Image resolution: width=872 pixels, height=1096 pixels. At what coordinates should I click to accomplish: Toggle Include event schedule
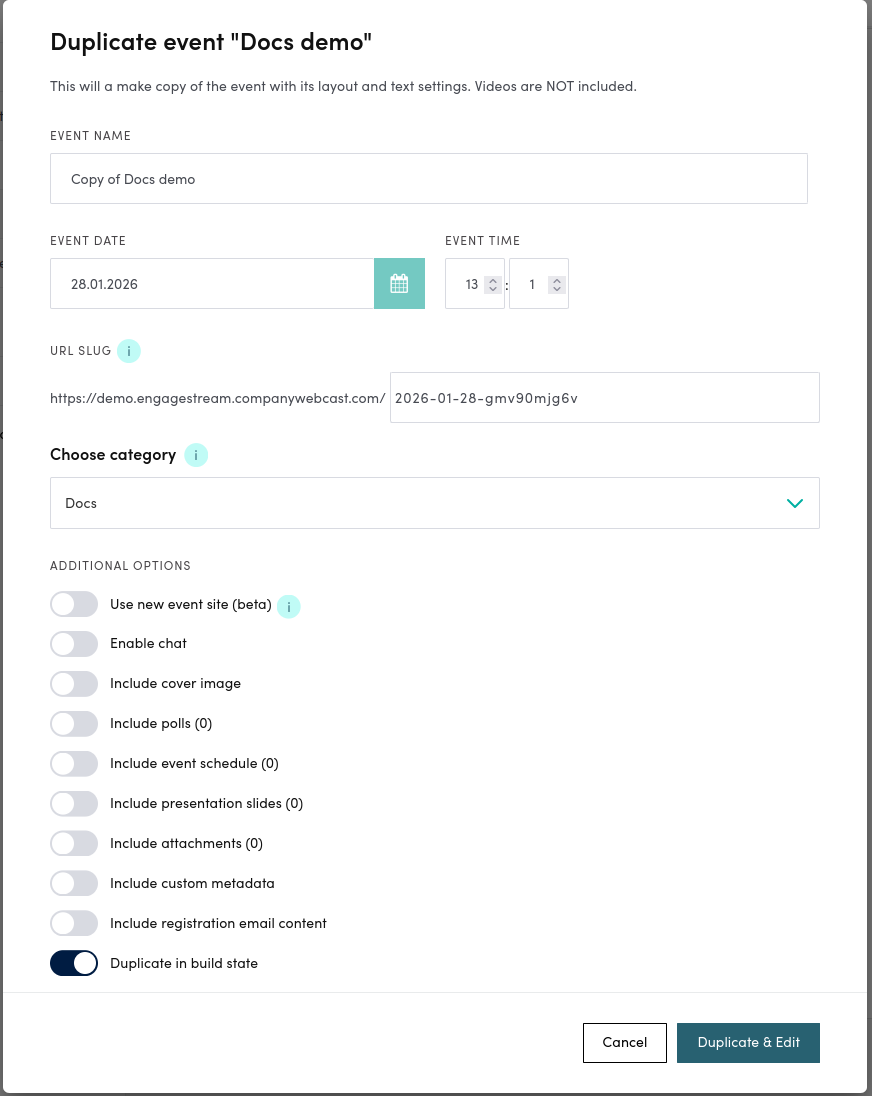[74, 763]
